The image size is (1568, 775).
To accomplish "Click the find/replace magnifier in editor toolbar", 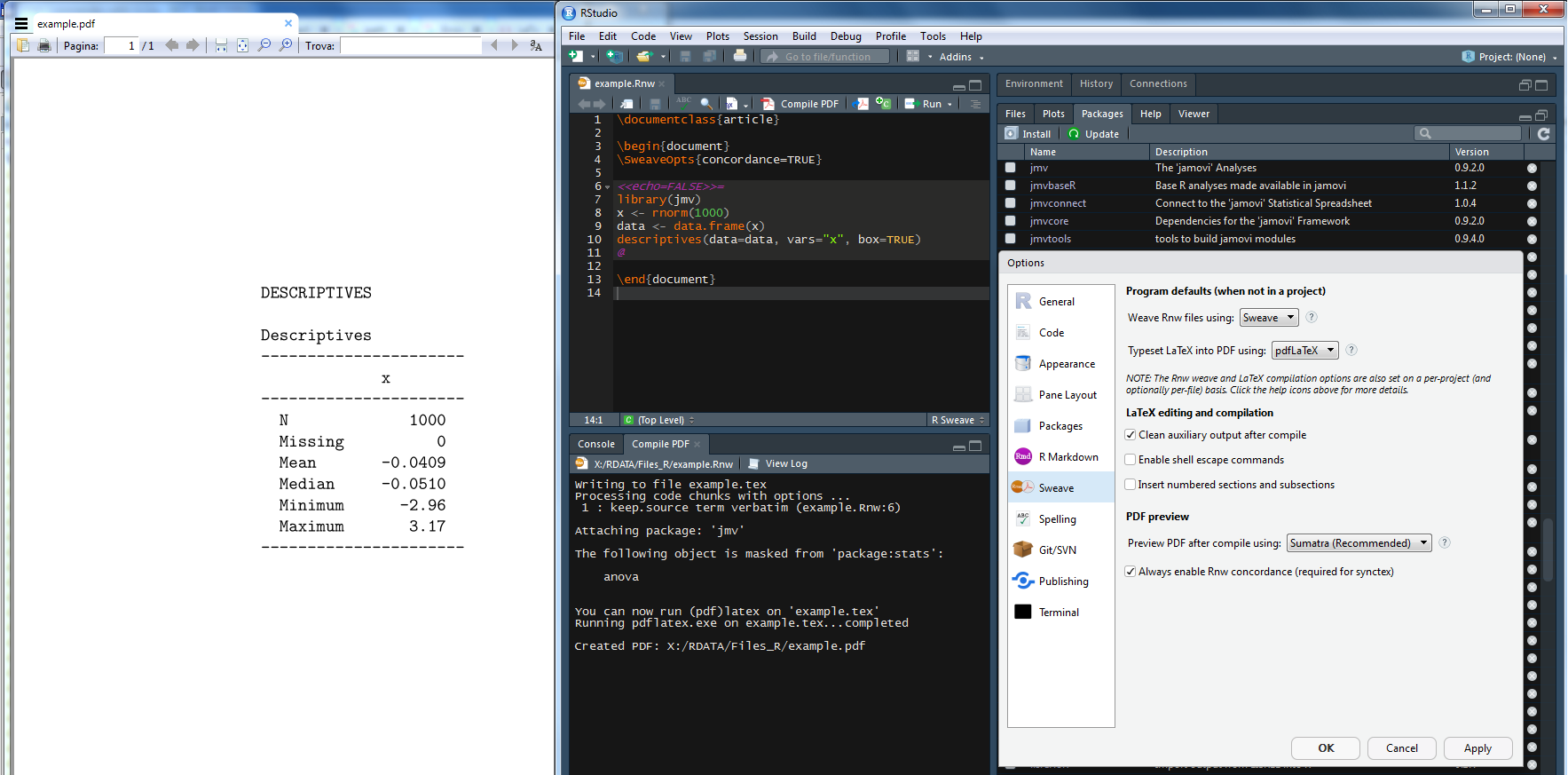I will pos(706,104).
